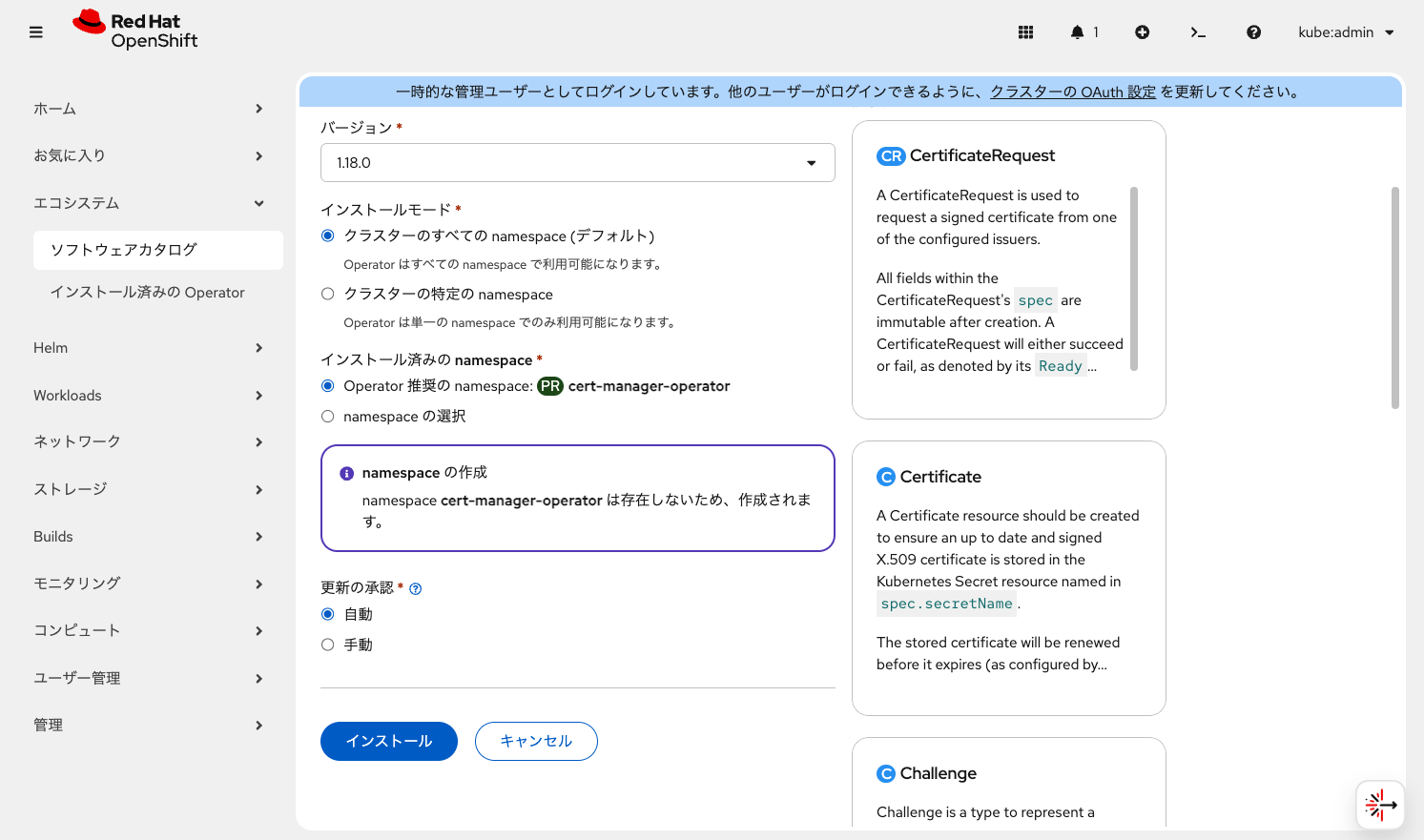The image size is (1424, 840).
Task: Click the Red Hat OpenShift logo
Action: 134,31
